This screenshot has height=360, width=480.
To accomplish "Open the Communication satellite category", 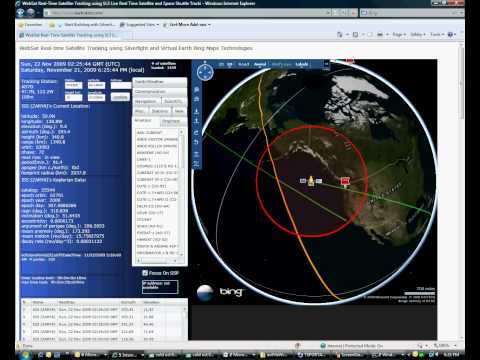I will pos(159,92).
